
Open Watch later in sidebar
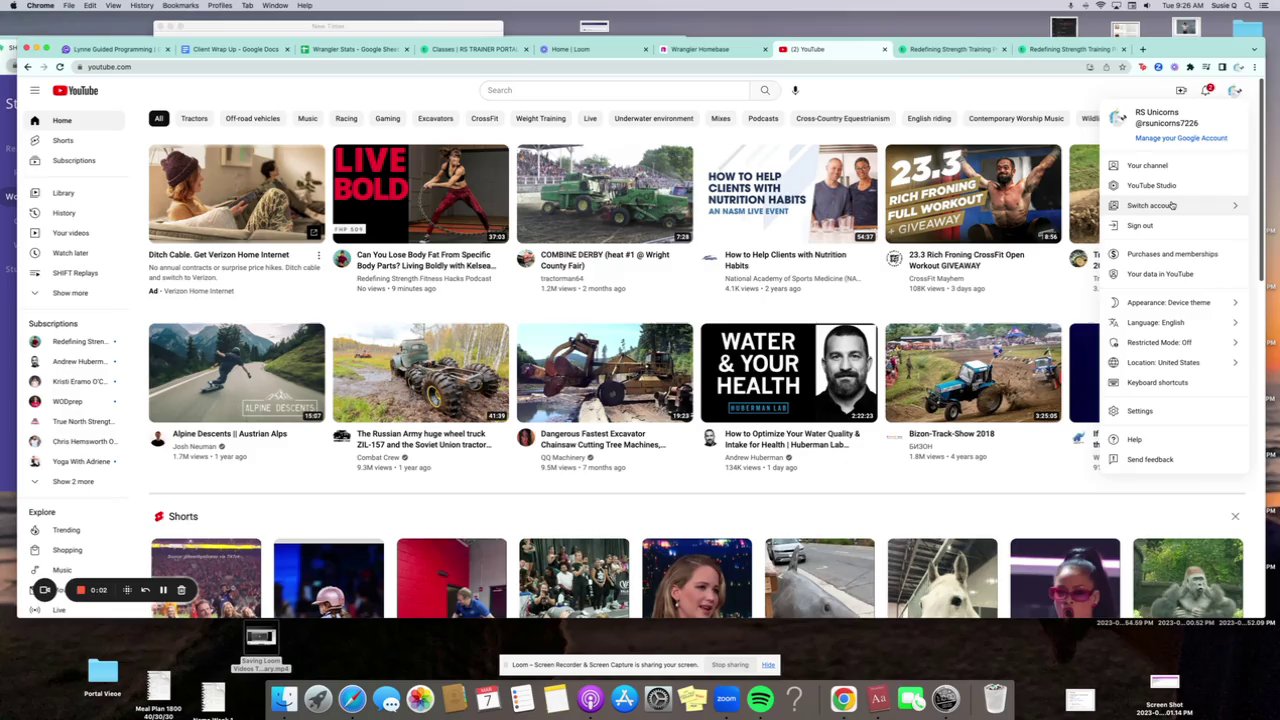coord(76,252)
